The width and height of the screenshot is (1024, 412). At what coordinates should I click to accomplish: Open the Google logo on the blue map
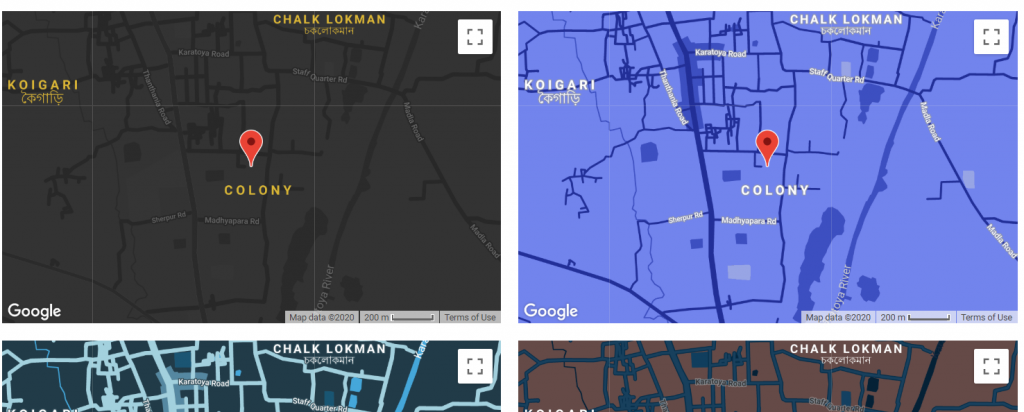coord(551,311)
